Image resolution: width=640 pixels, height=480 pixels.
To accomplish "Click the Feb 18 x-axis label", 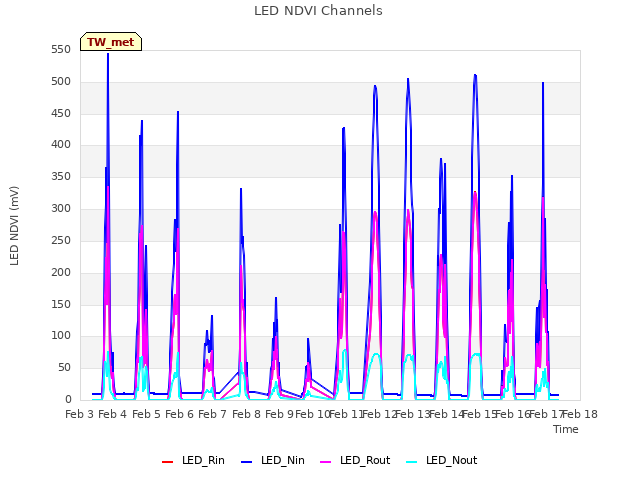I will (580, 414).
